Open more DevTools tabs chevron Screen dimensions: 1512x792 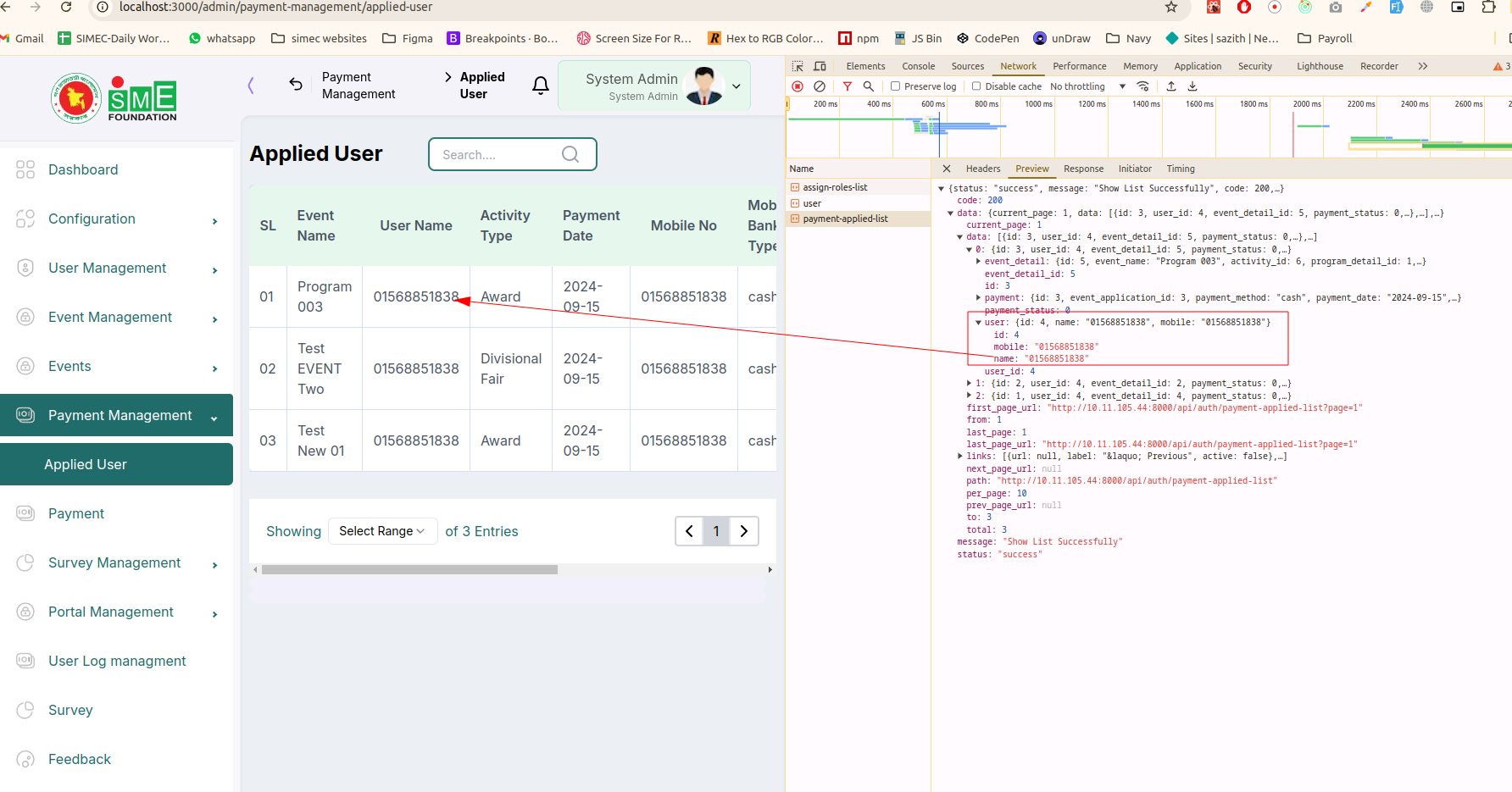[x=1423, y=66]
